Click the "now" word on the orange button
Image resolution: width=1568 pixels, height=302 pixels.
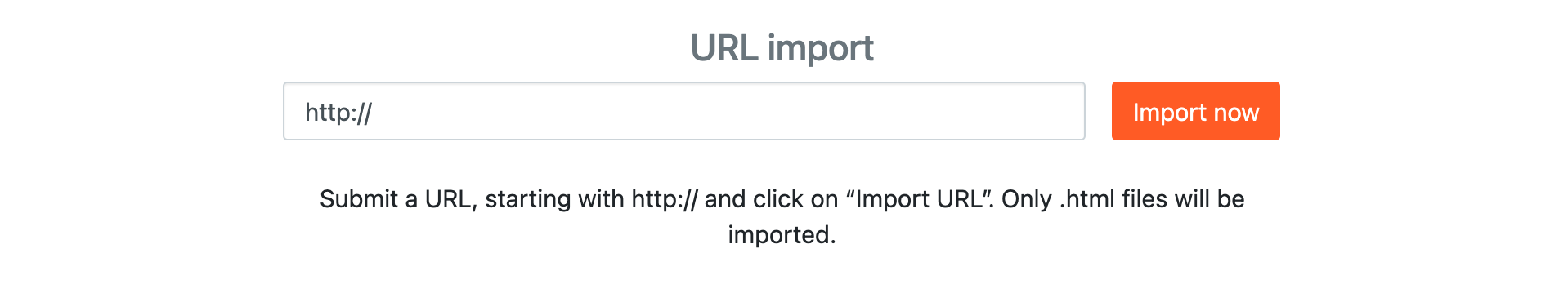[1236, 113]
